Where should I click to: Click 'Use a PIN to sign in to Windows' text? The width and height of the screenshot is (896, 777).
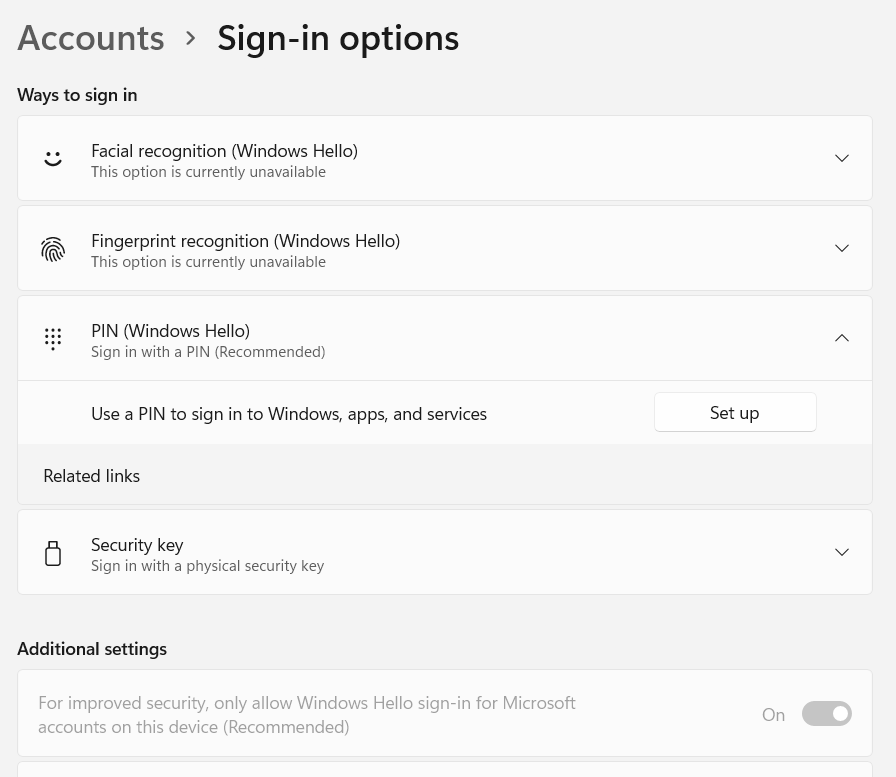(x=289, y=414)
